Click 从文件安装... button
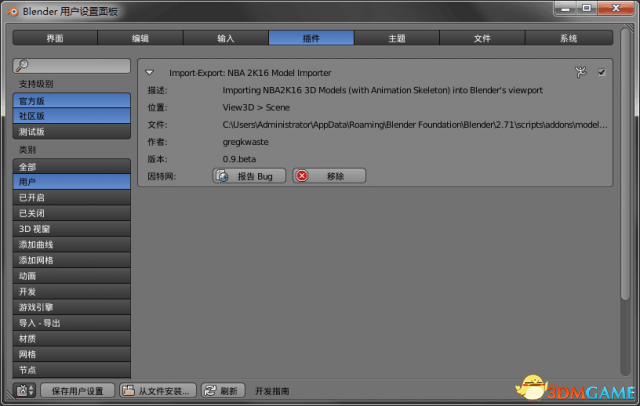The width and height of the screenshot is (640, 406). [158, 390]
